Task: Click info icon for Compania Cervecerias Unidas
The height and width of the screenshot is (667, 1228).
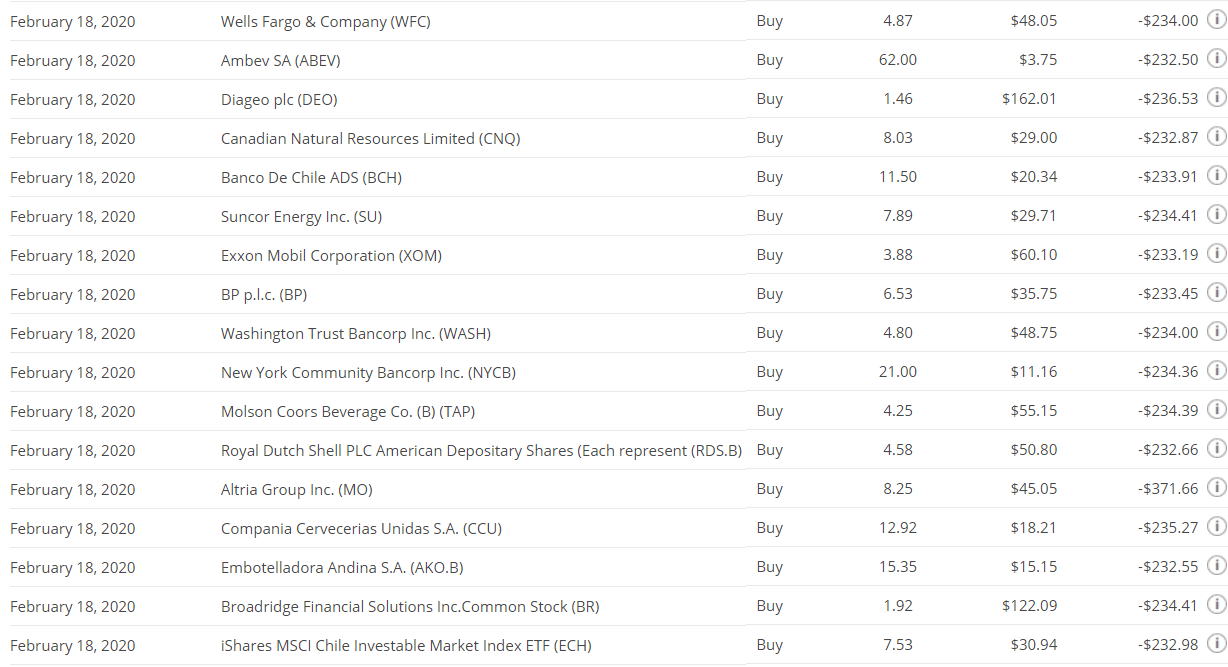Action: tap(1217, 526)
